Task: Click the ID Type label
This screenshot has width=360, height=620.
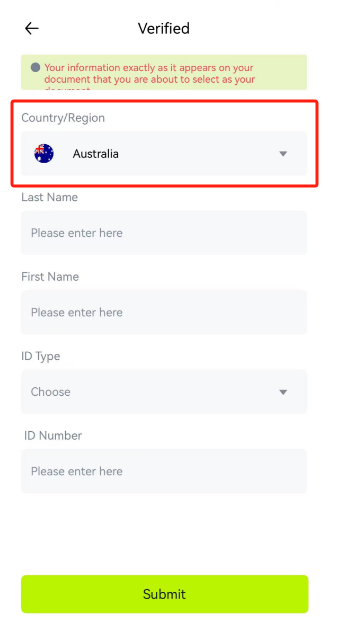Action: (x=41, y=356)
